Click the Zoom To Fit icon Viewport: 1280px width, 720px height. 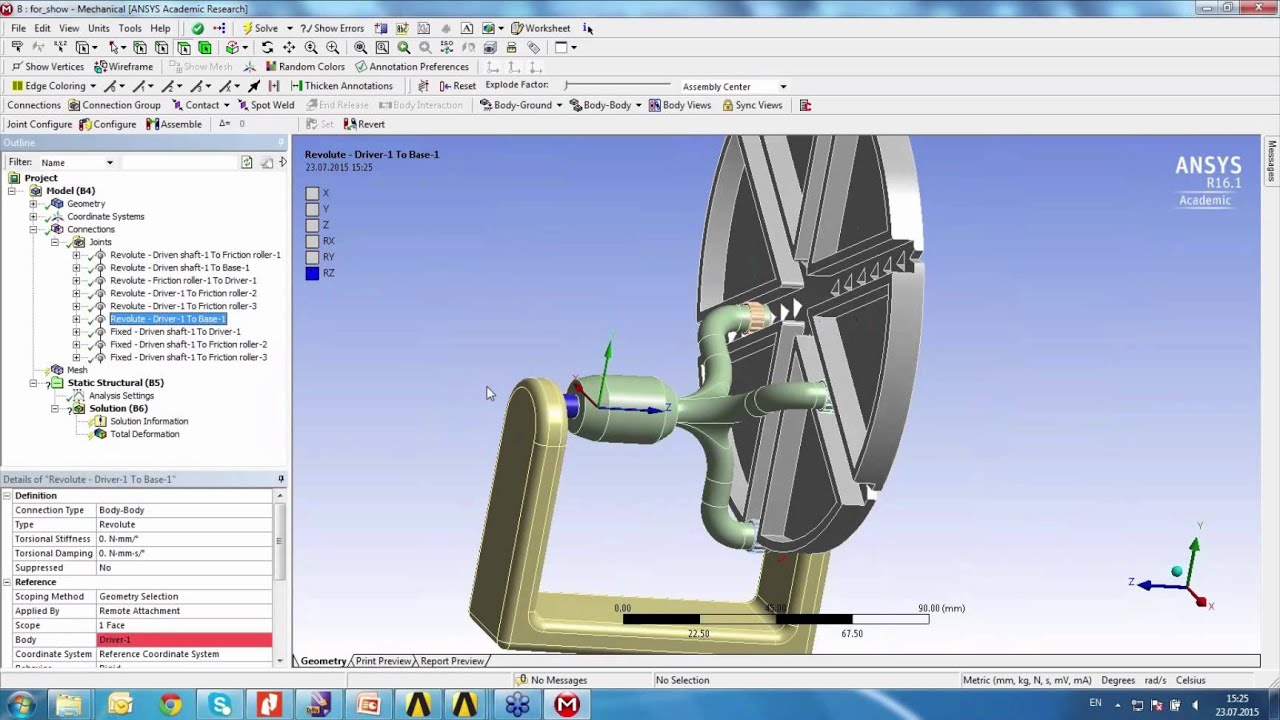tap(360, 47)
